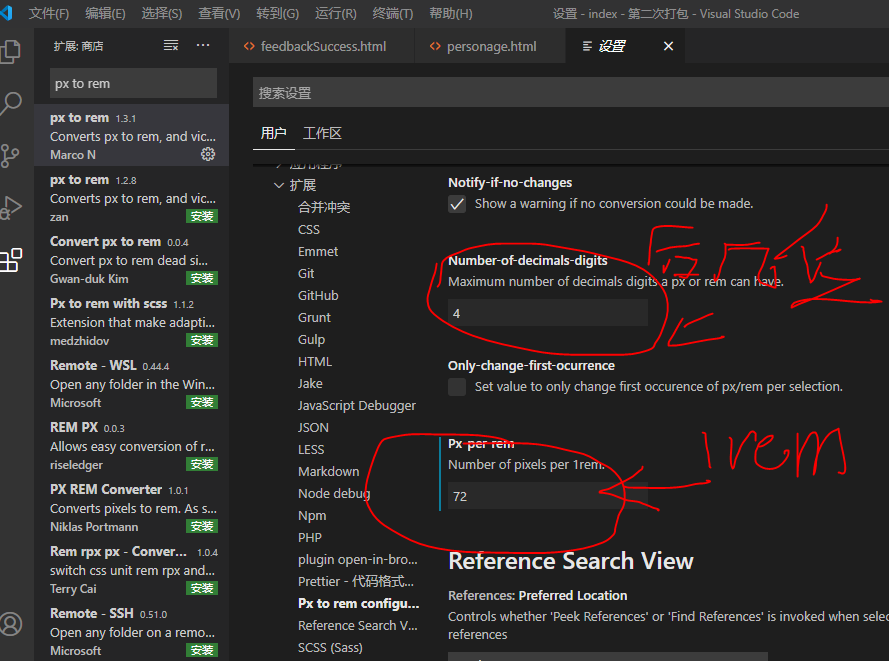Open SCSS (Sass) settings category

330,648
